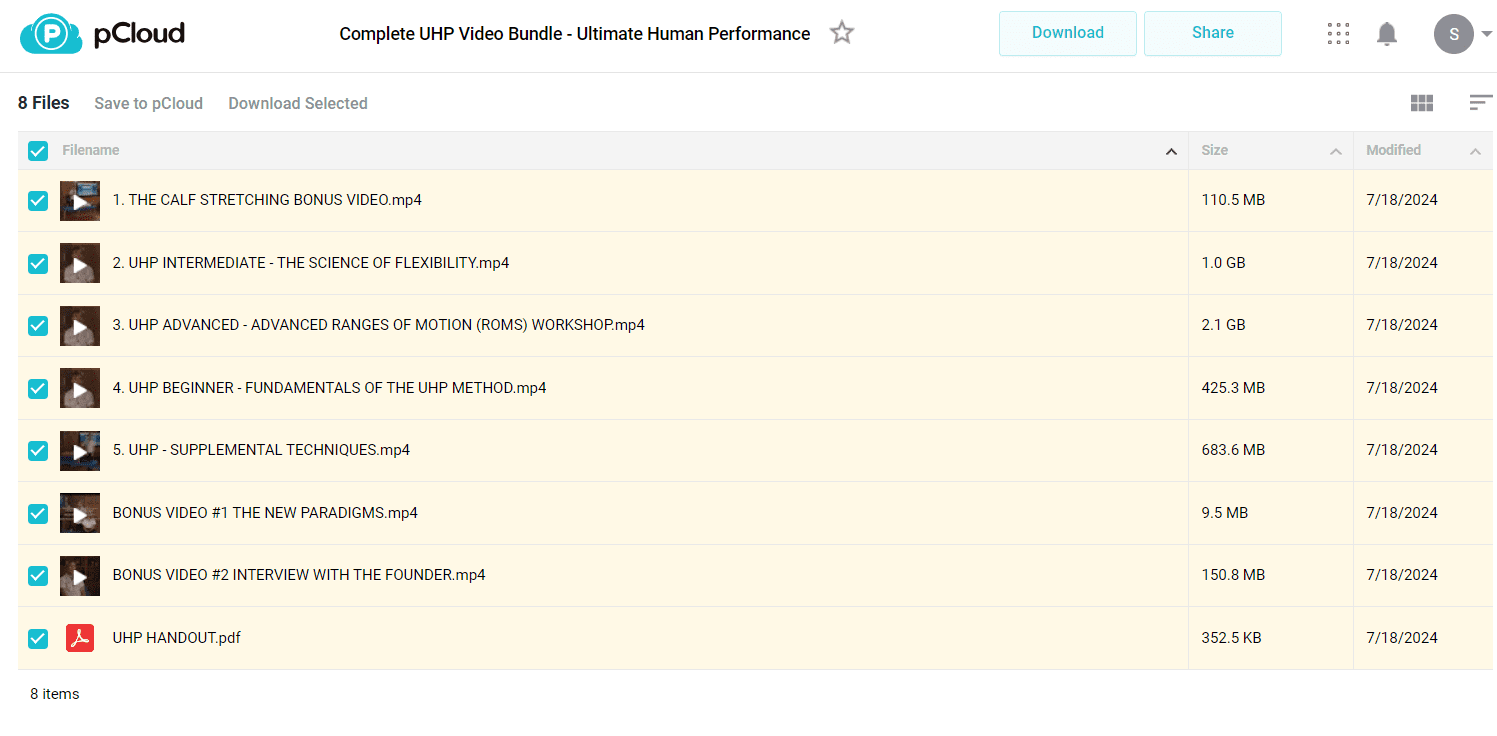Viewport: 1497px width, 736px height.
Task: Play the Interview with the Founder thumbnail
Action: click(x=80, y=576)
